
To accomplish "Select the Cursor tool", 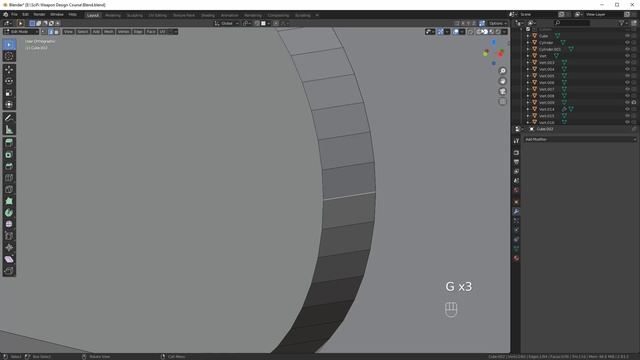I will (x=9, y=56).
